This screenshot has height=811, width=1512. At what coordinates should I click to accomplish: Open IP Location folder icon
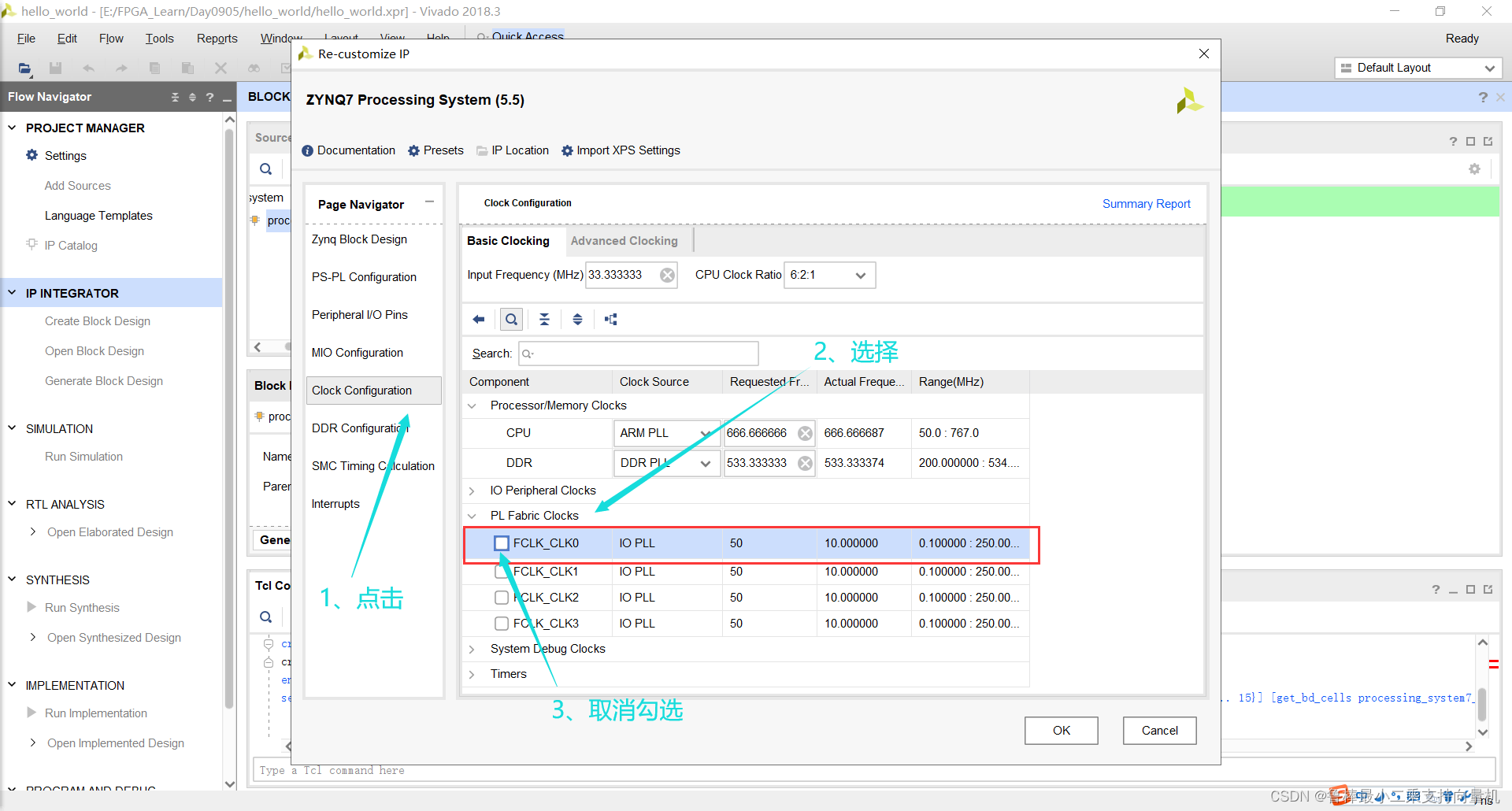tap(482, 150)
